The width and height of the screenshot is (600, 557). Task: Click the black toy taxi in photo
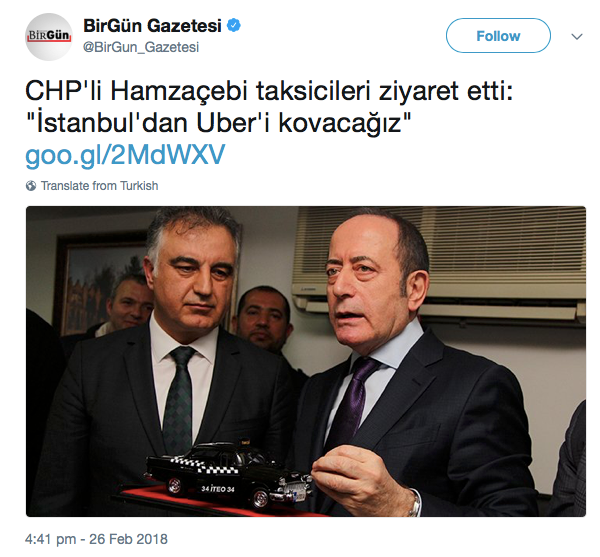[228, 474]
